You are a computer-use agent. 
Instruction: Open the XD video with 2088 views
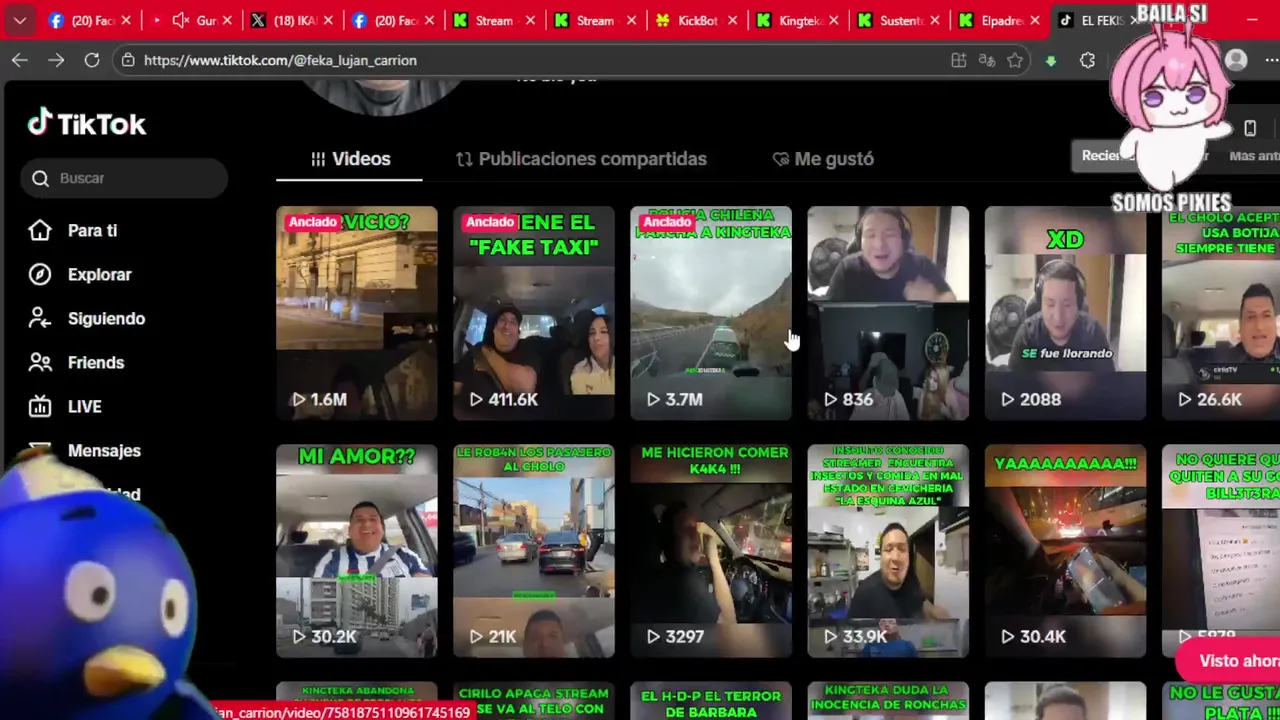(1065, 313)
